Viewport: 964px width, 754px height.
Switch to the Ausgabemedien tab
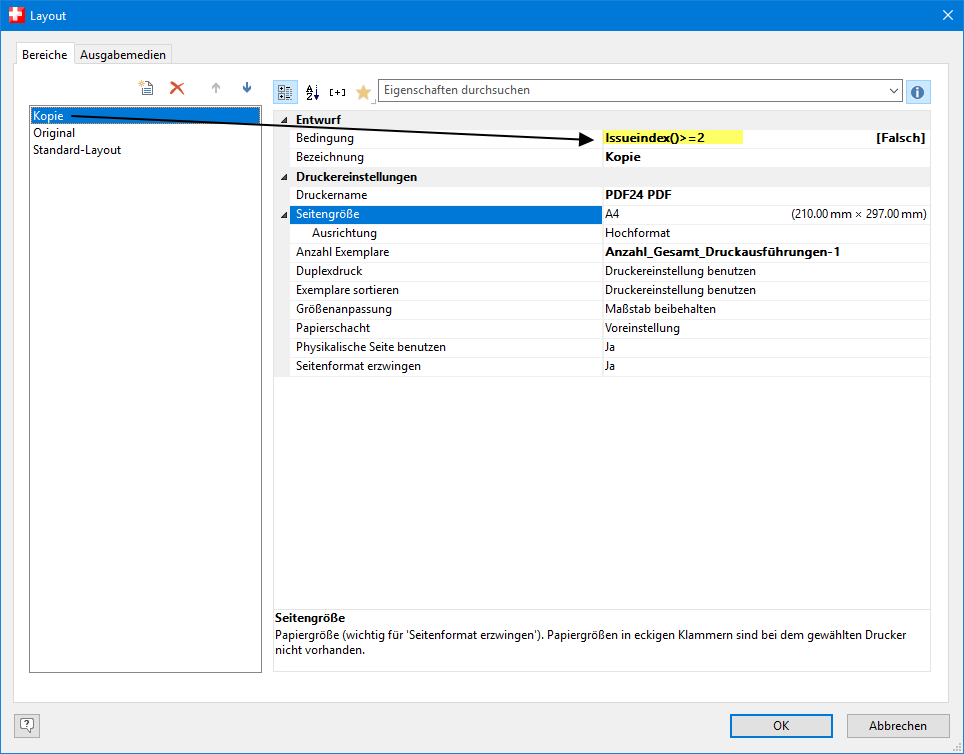[x=123, y=55]
